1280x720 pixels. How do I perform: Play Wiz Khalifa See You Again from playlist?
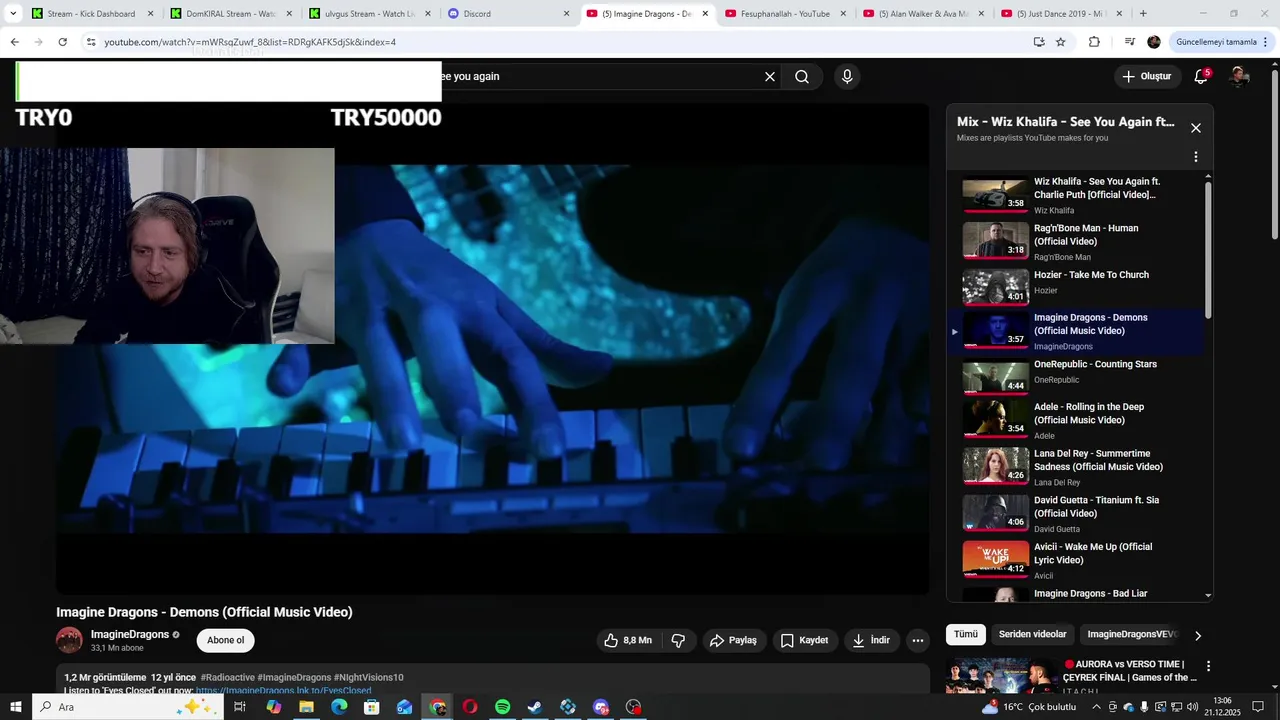click(x=1075, y=196)
